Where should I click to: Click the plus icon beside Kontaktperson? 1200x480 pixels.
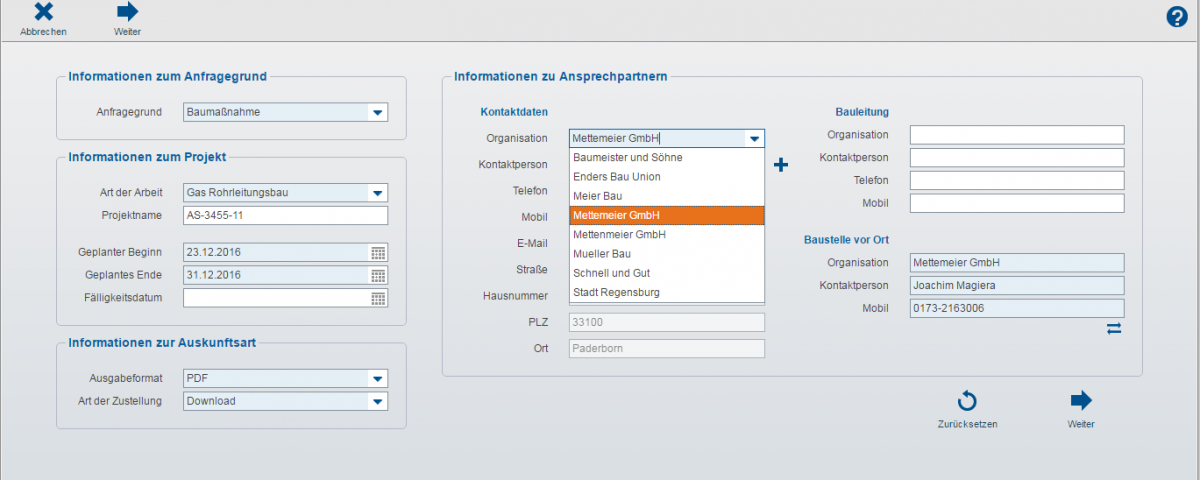tap(782, 165)
